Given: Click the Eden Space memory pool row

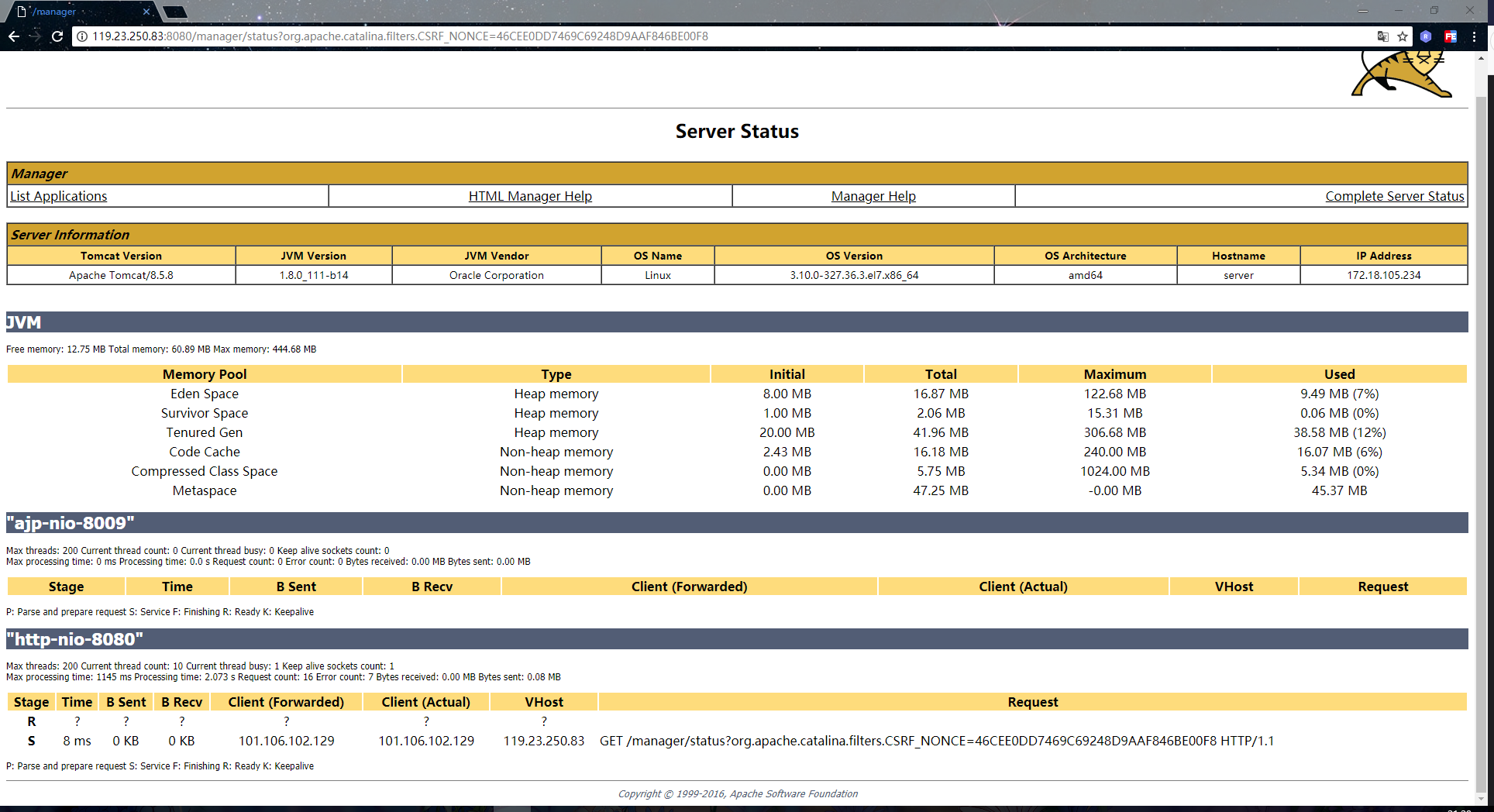Looking at the screenshot, I should tap(737, 394).
